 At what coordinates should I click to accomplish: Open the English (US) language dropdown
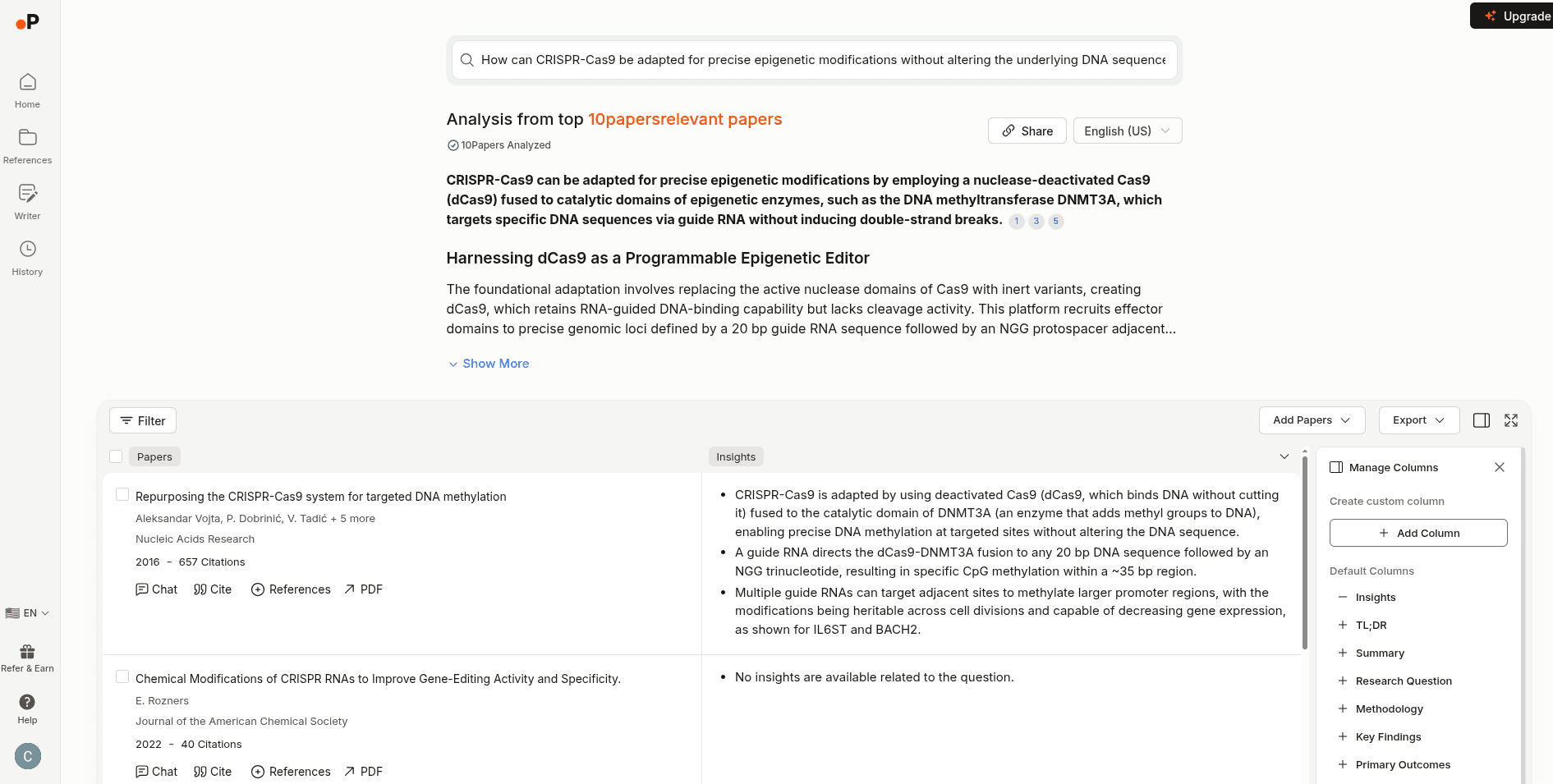tap(1127, 131)
